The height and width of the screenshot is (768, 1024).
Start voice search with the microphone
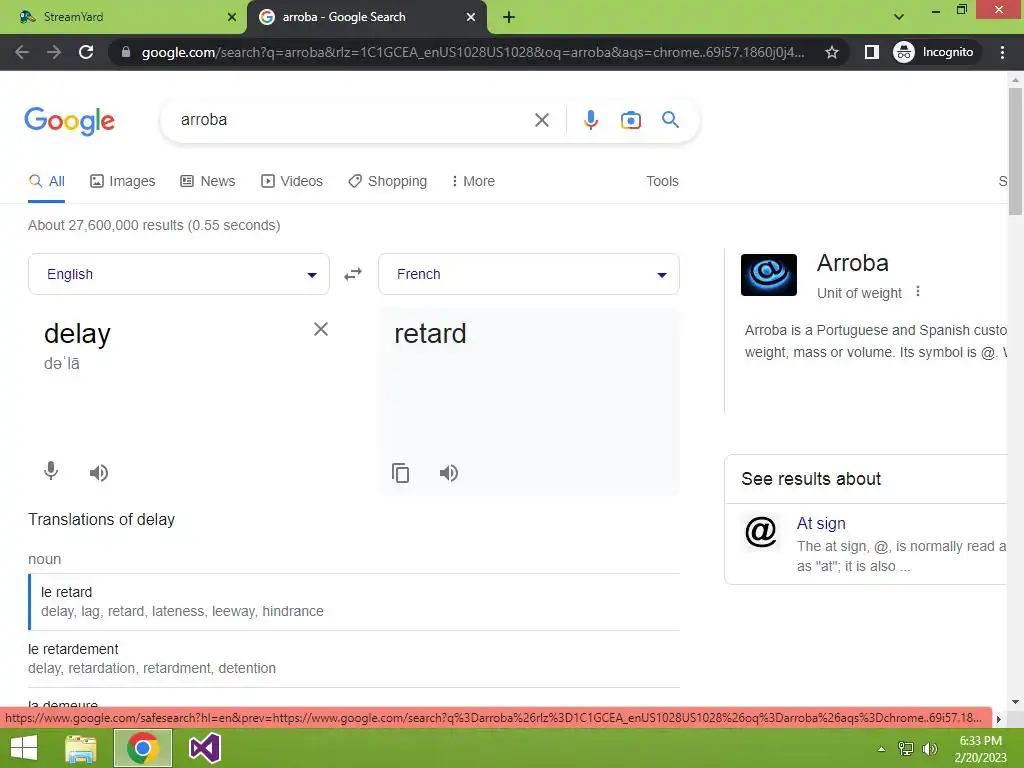click(x=590, y=120)
